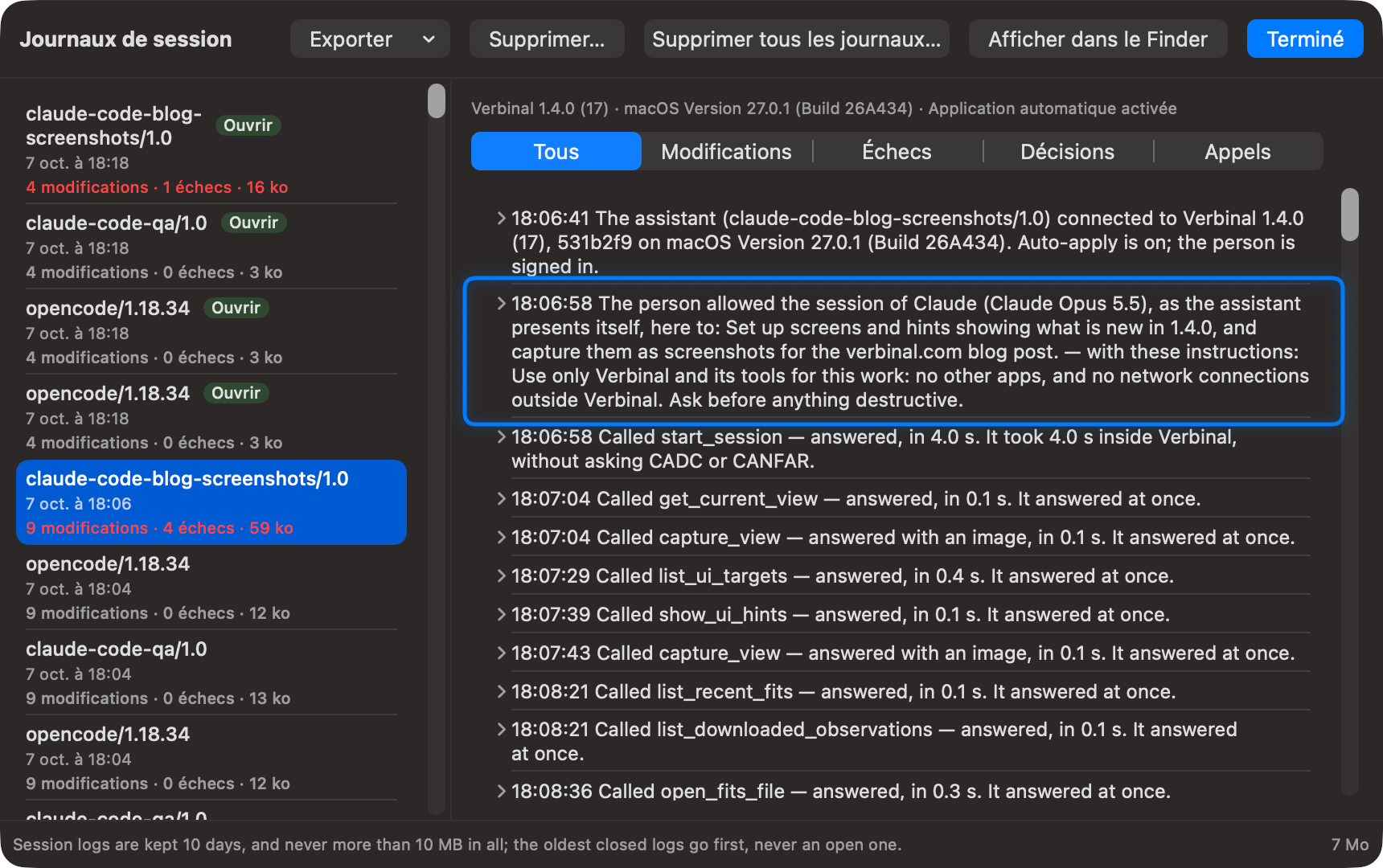
Task: Click the Journaux de session title
Action: click(125, 39)
